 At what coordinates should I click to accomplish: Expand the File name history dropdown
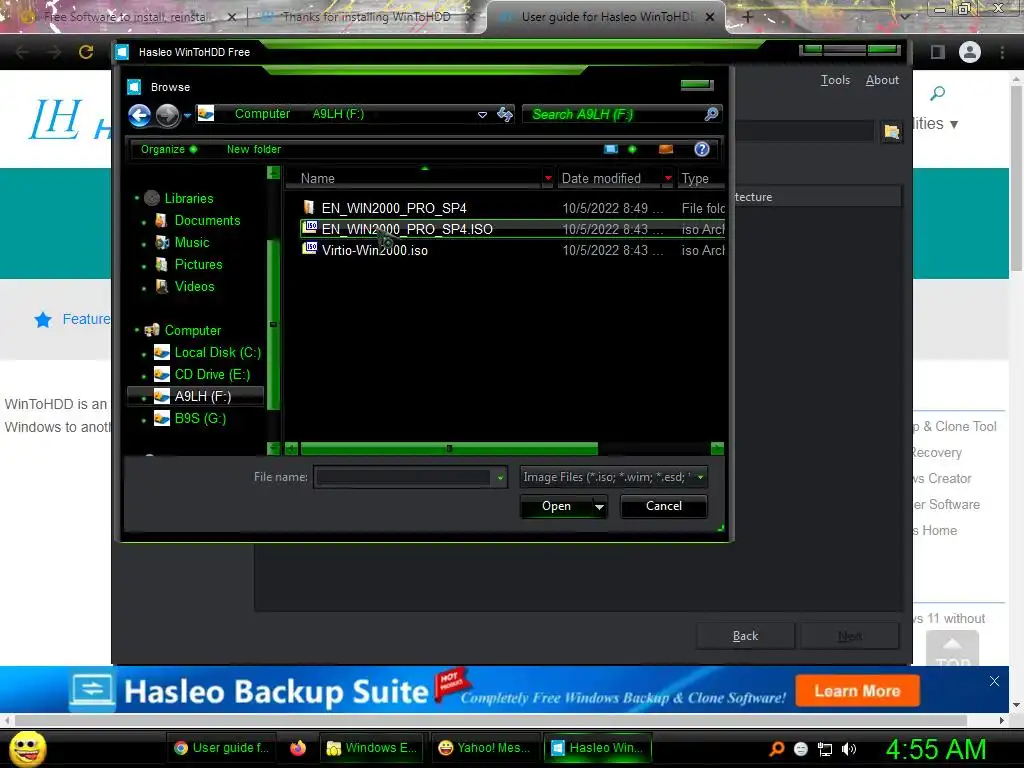pyautogui.click(x=500, y=477)
